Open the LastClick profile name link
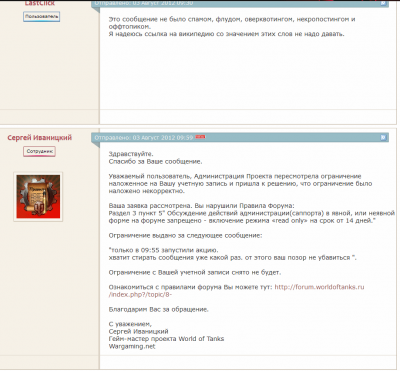Viewport: 400px width, 371px height. tap(39, 3)
